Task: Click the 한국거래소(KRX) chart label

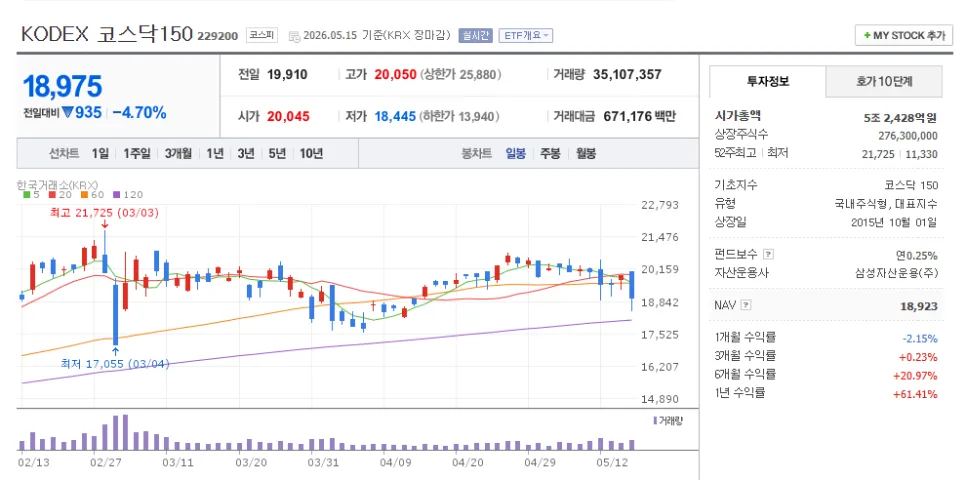Action: pyautogui.click(x=59, y=185)
